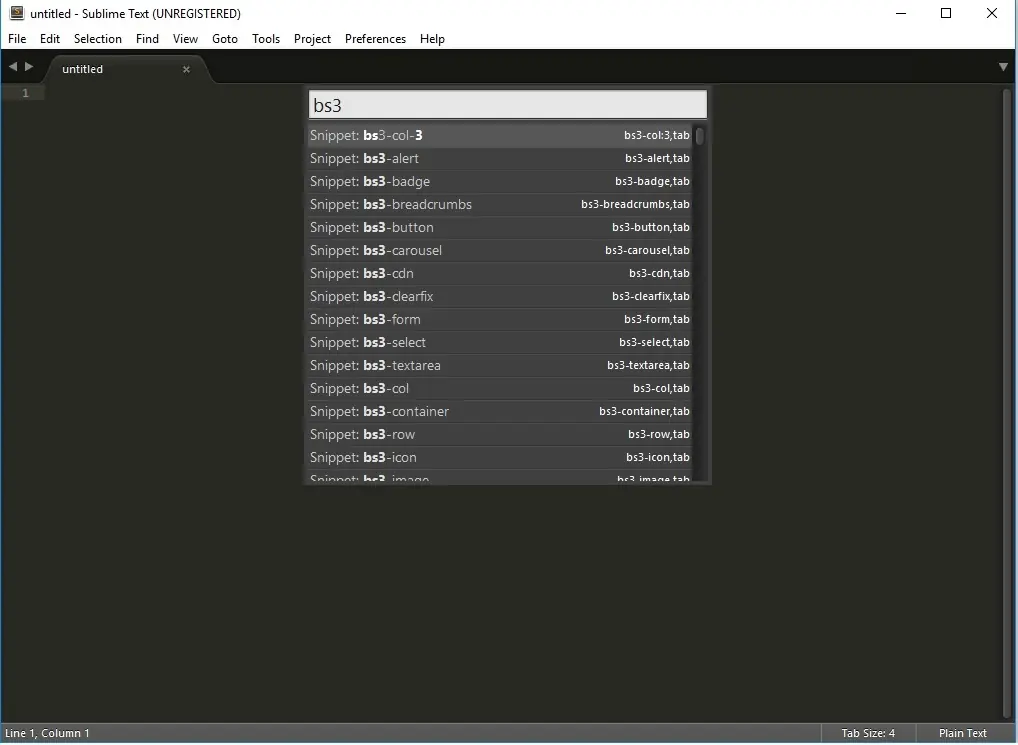Click line number 1 in gutter
The height and width of the screenshot is (745, 1018).
click(x=25, y=93)
